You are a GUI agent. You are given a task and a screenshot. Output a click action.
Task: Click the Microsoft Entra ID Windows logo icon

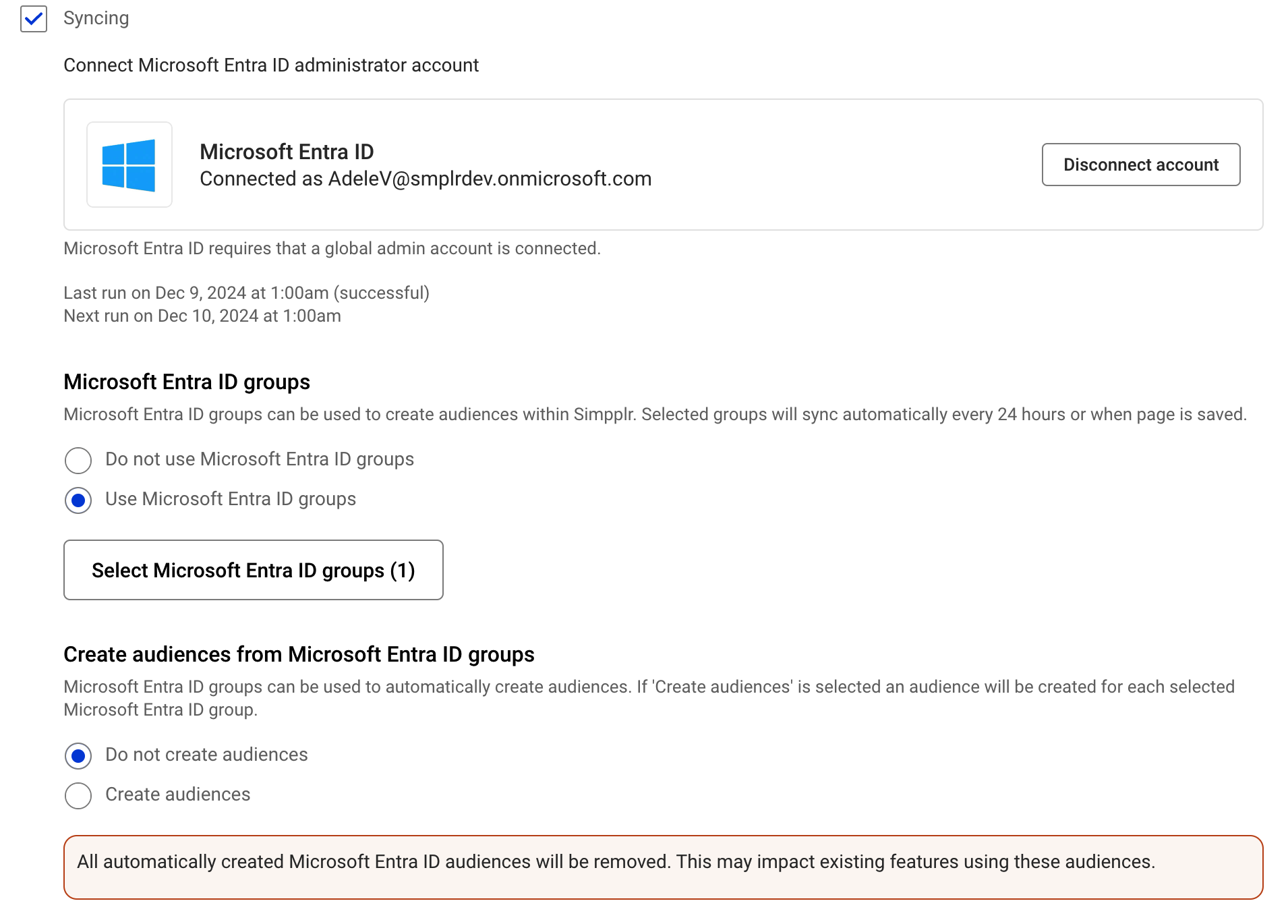129,164
